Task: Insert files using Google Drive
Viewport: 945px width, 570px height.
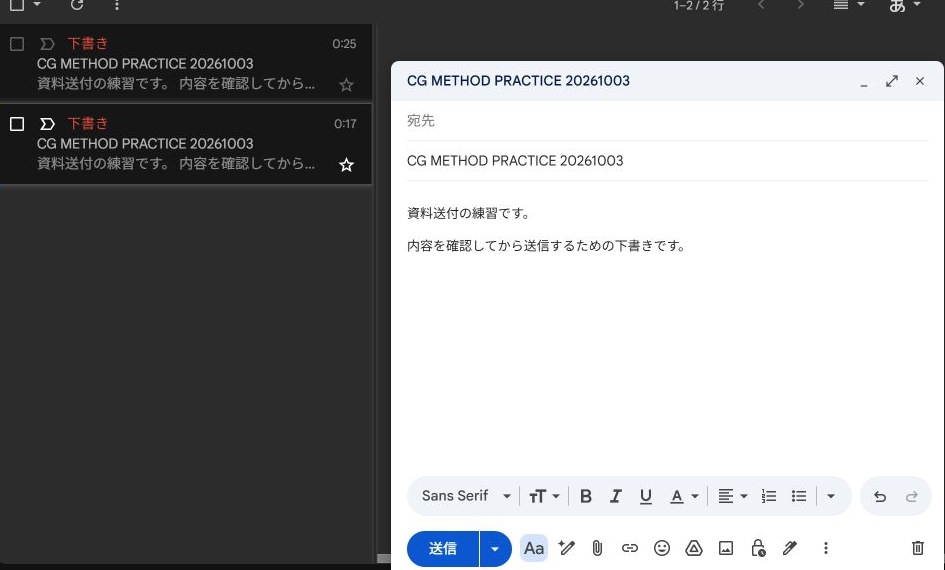Action: pos(694,548)
